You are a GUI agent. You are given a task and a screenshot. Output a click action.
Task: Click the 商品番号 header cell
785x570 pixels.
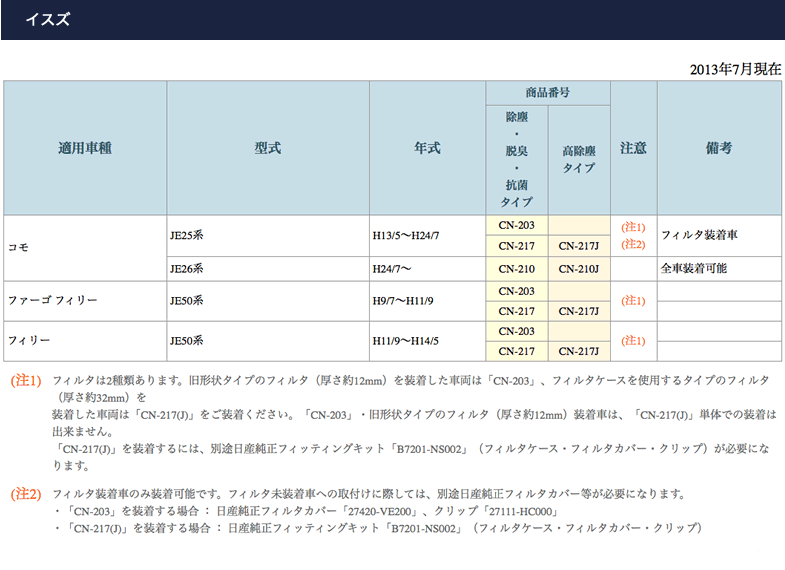[548, 93]
